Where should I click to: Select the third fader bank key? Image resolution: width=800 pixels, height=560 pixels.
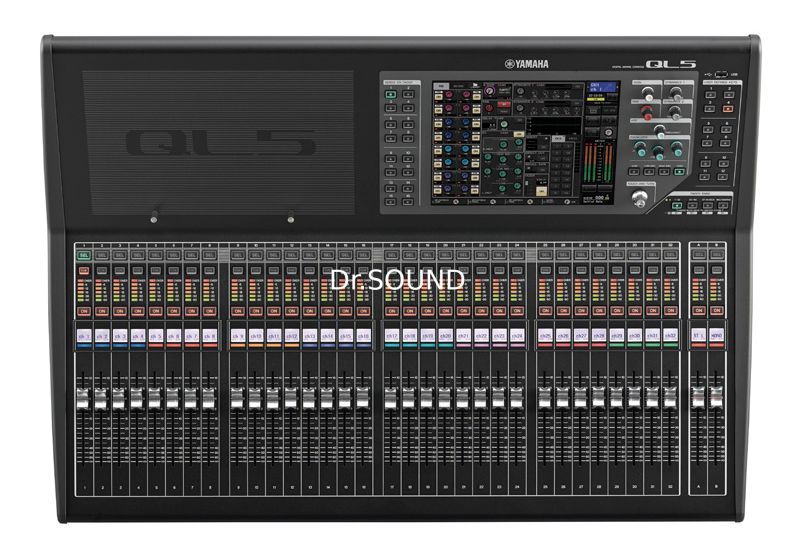coord(708,206)
